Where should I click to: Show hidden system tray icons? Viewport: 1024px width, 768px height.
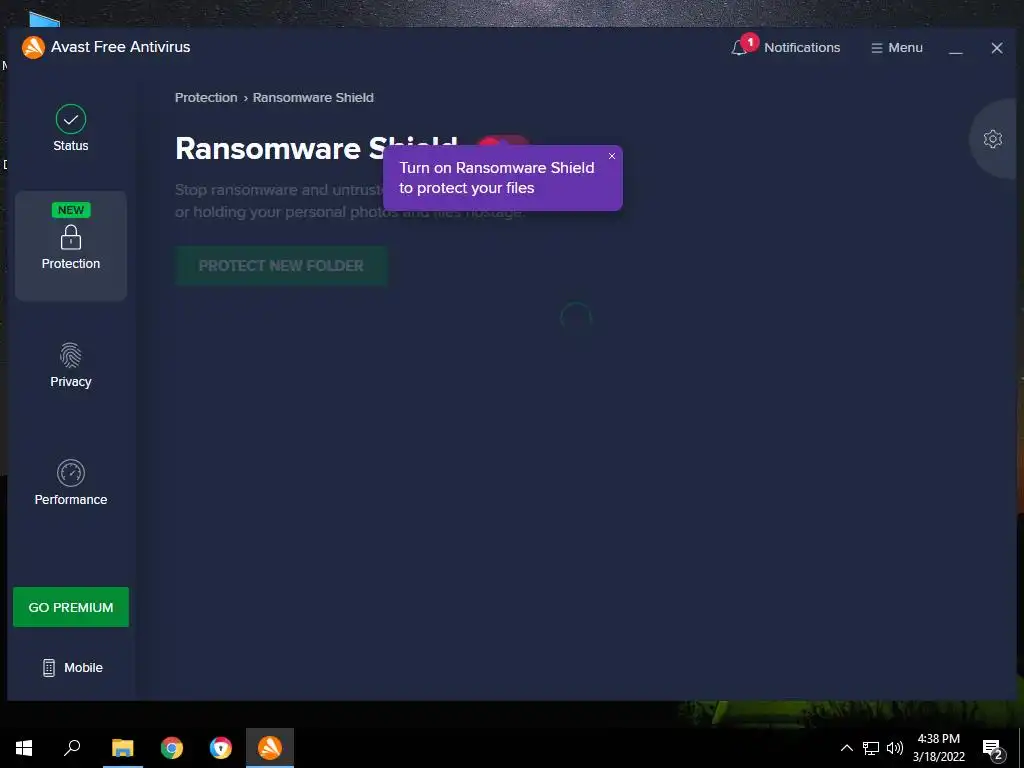click(x=846, y=748)
